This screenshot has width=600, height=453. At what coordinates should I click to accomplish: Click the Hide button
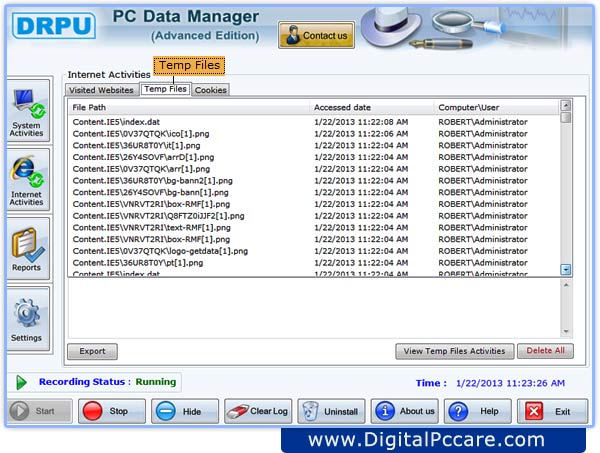185,411
